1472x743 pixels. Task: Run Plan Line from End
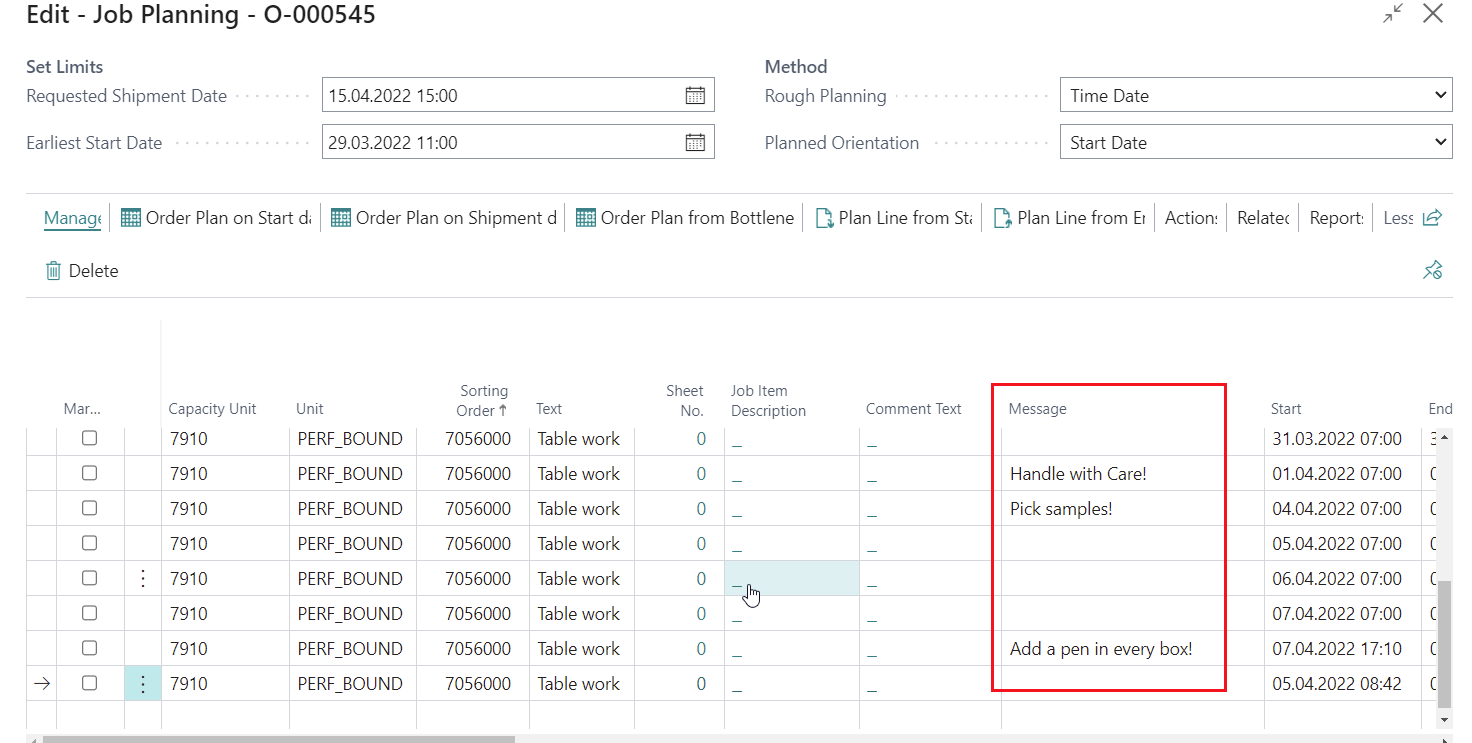coord(1069,218)
